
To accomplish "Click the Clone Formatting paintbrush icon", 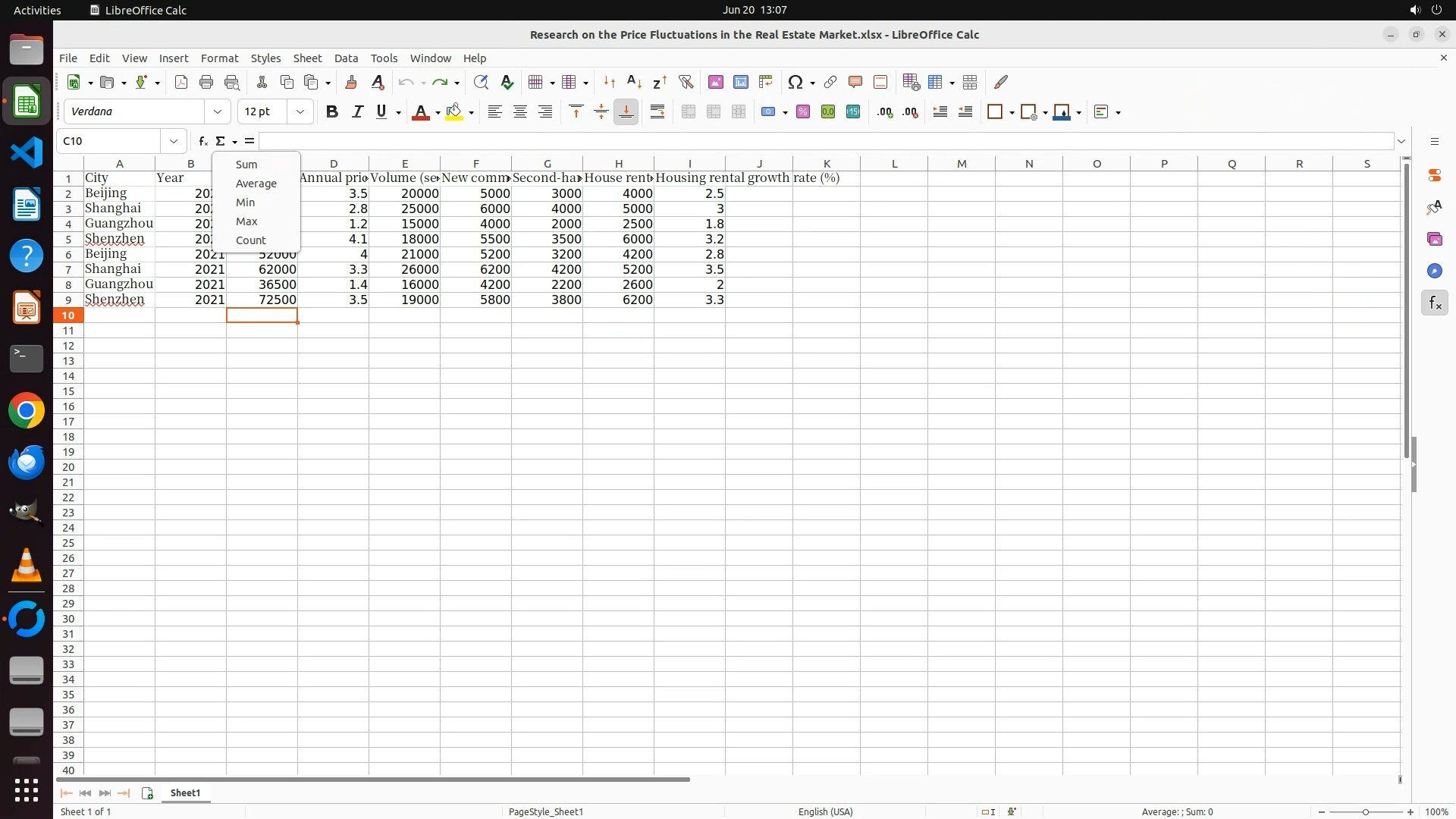I will coord(351,82).
